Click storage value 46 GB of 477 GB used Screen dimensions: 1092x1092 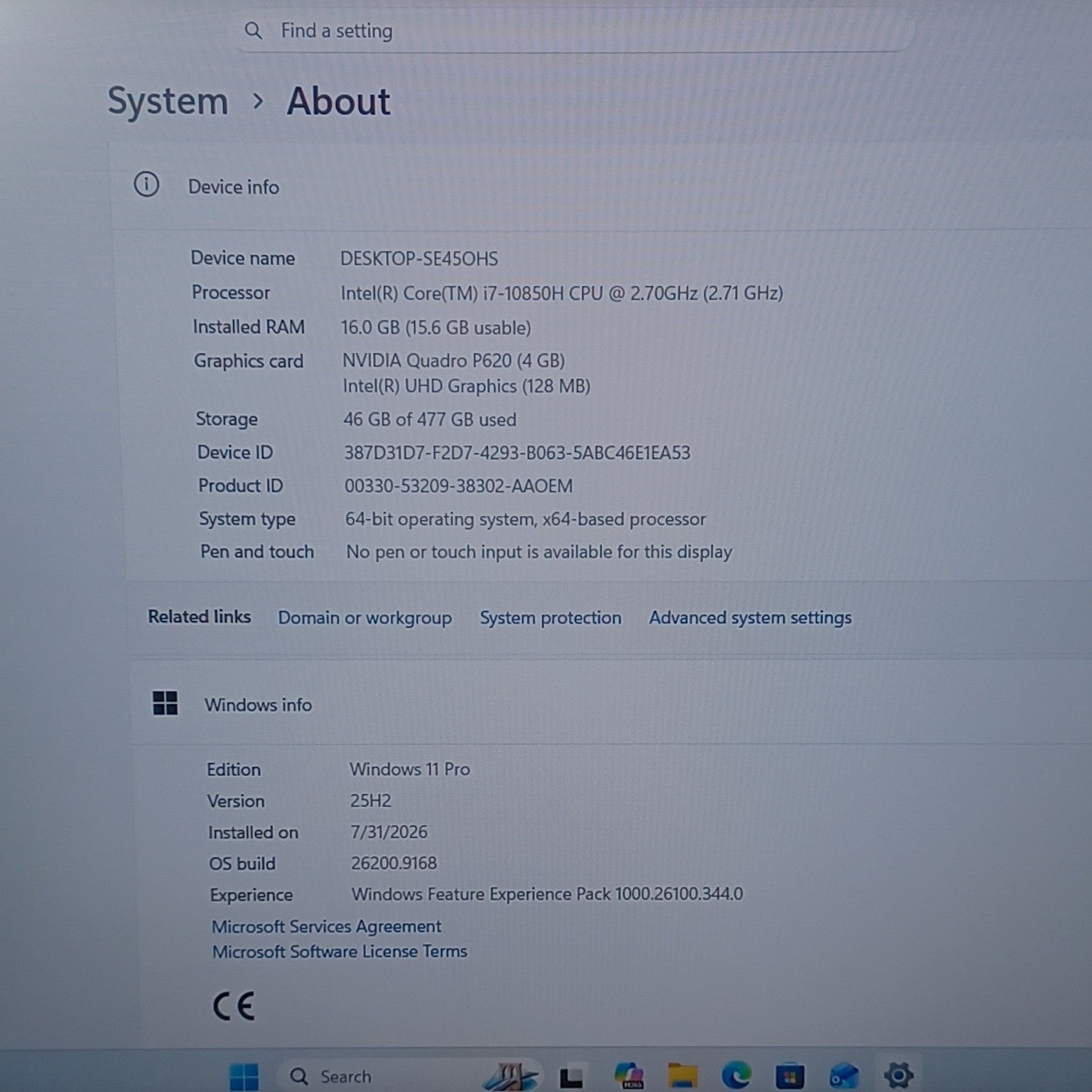(x=430, y=419)
